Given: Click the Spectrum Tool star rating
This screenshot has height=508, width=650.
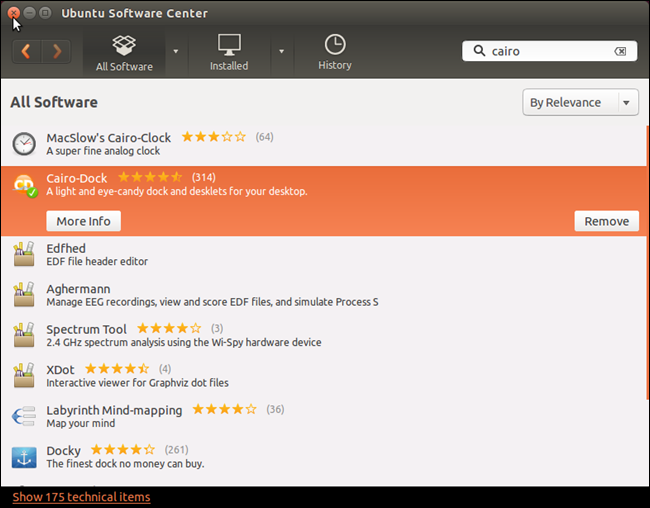Looking at the screenshot, I should 169,328.
